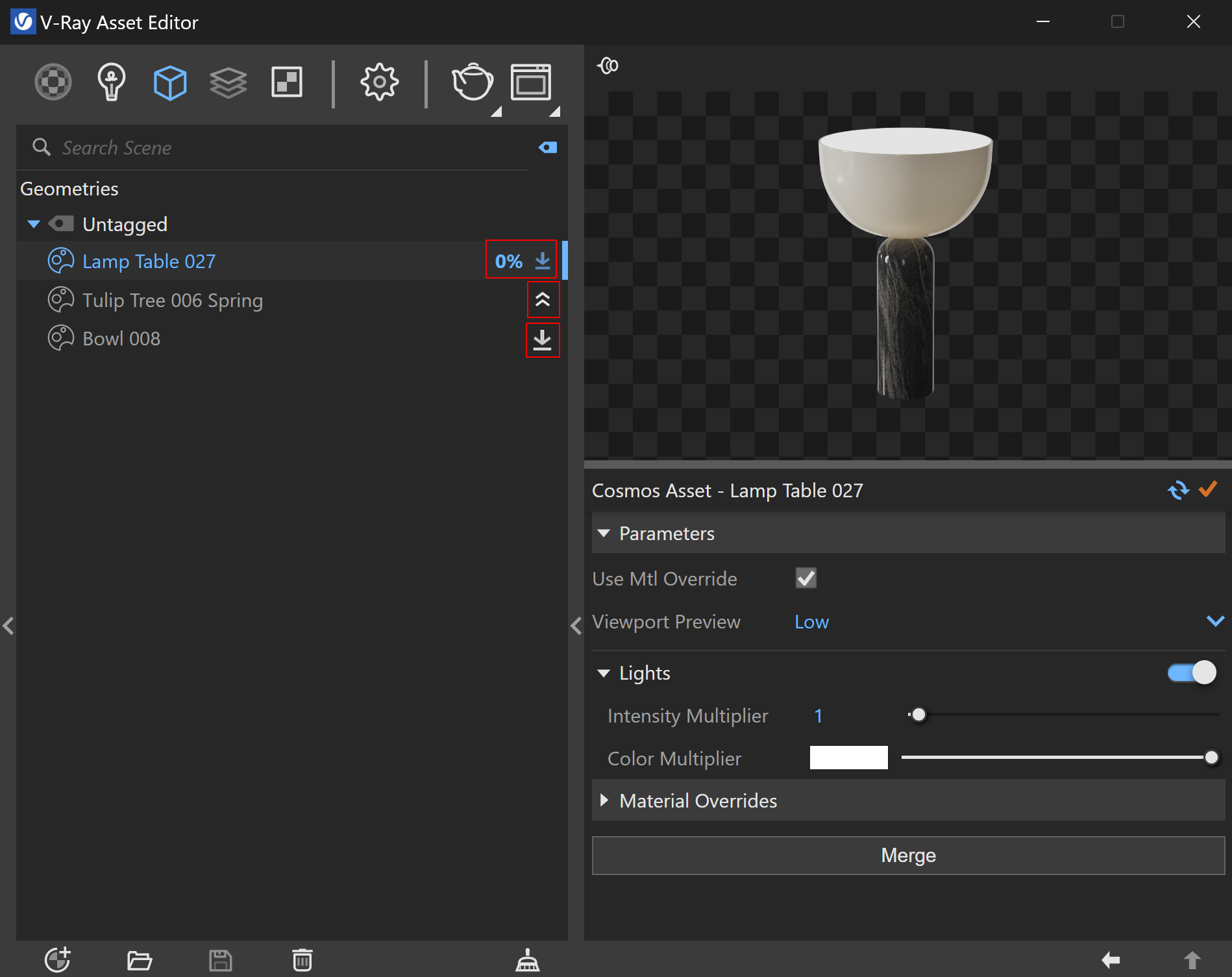Click download icon for Lamp Table 027
Screen dimensions: 1232x977
(543, 260)
